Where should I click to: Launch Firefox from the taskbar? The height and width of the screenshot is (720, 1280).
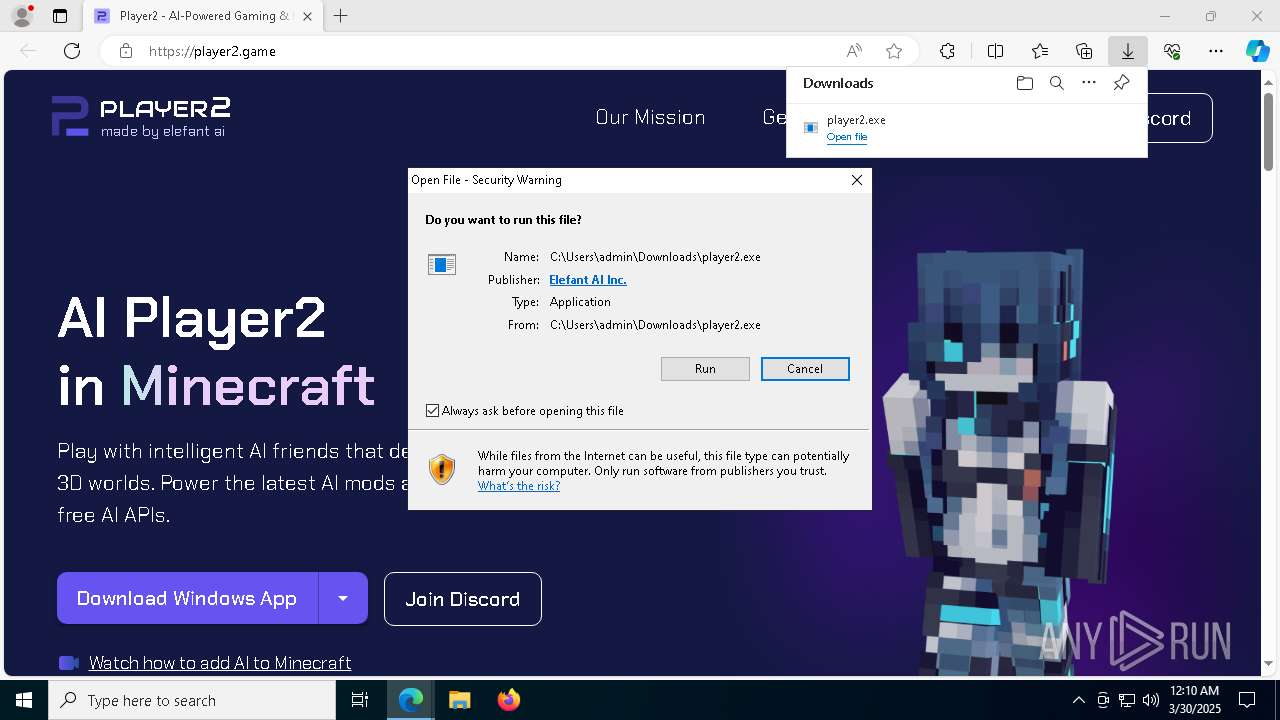(508, 700)
